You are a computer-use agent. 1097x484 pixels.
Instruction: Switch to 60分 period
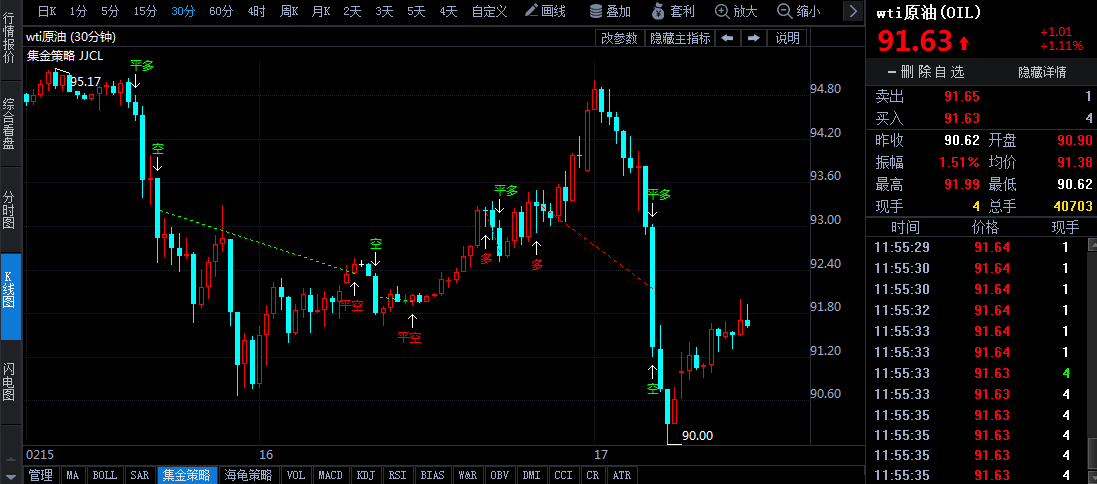click(x=220, y=10)
